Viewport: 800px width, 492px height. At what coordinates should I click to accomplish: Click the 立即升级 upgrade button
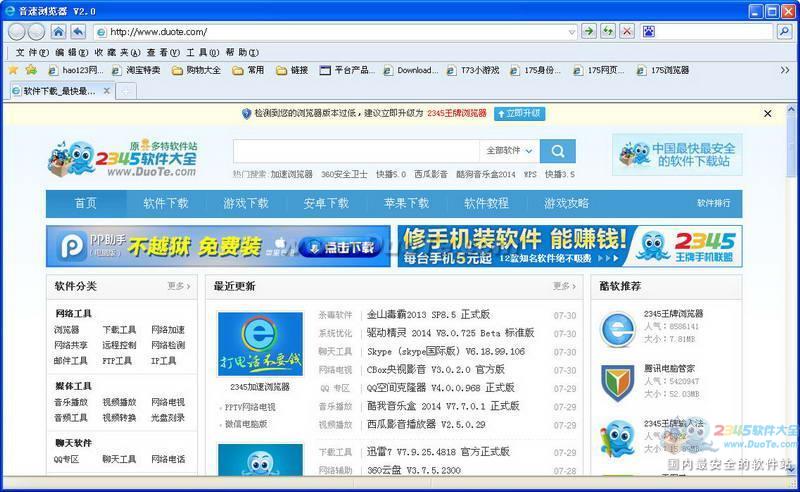[518, 113]
